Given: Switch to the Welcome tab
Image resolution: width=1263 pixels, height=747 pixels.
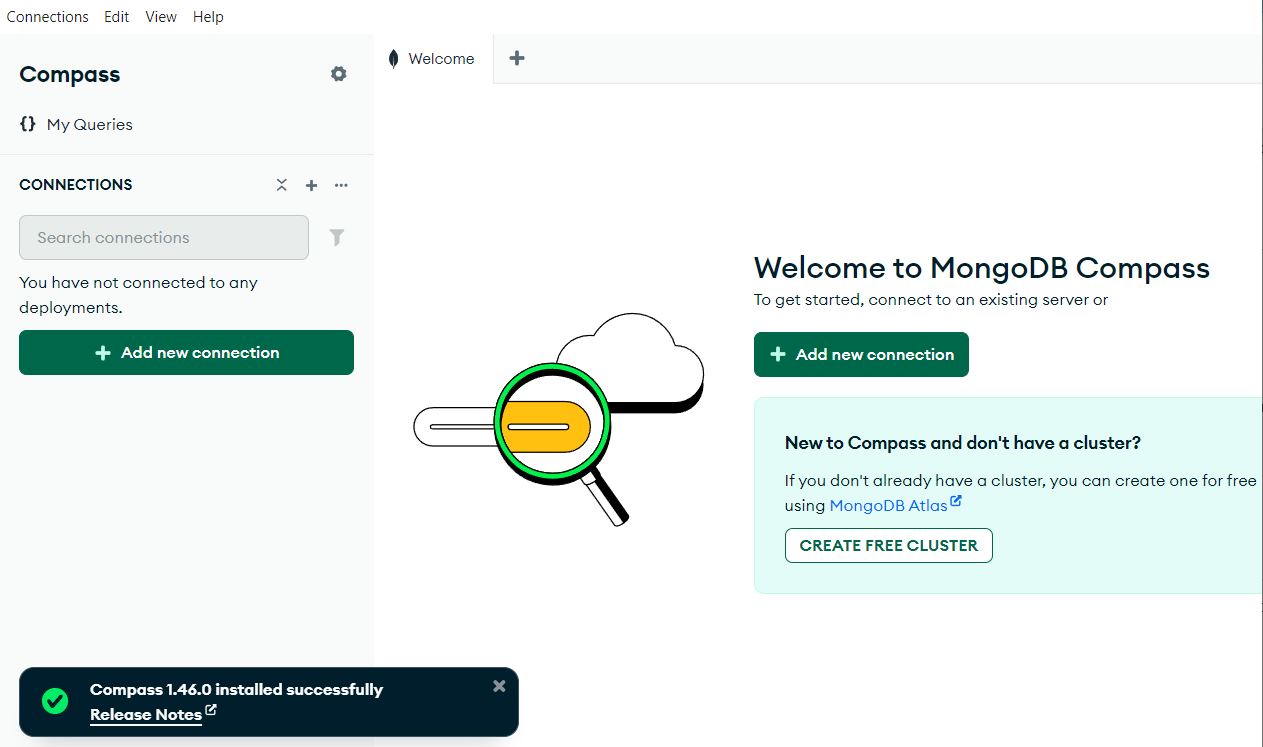Looking at the screenshot, I should click(440, 58).
